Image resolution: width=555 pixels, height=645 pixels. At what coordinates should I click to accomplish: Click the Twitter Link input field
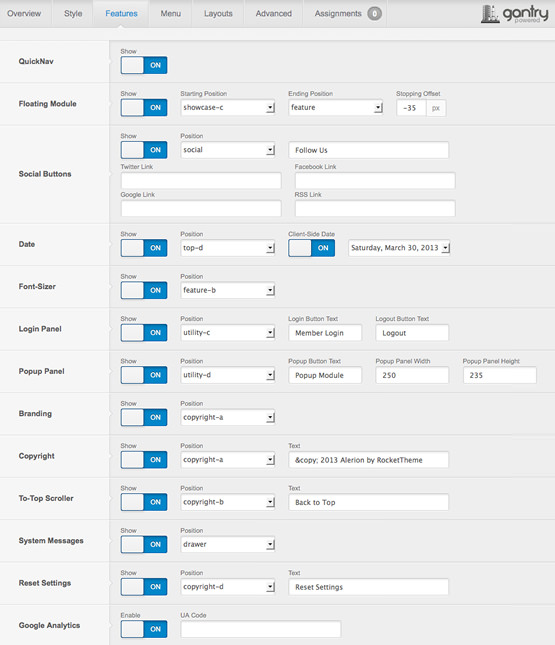pyautogui.click(x=201, y=181)
